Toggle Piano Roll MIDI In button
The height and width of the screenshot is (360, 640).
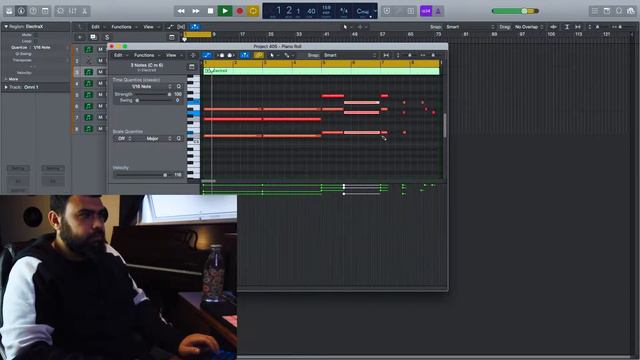coord(220,55)
